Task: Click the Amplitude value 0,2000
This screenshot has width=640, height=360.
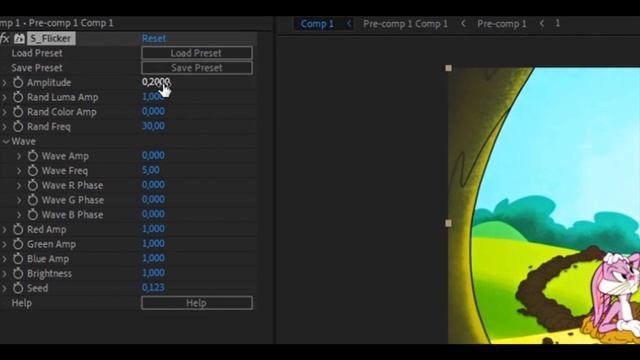Action: [x=156, y=82]
